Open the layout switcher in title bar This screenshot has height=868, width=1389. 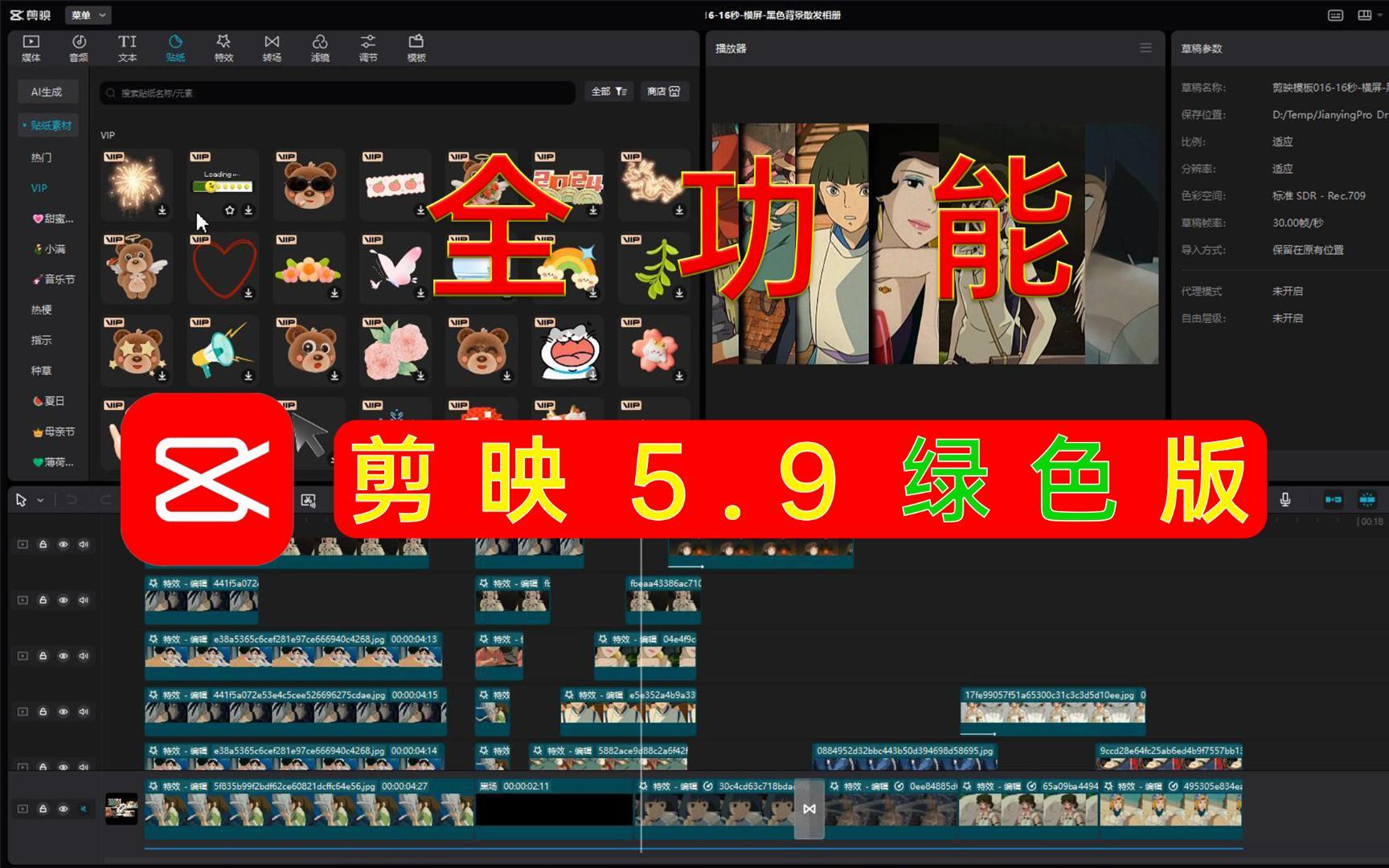click(1365, 15)
